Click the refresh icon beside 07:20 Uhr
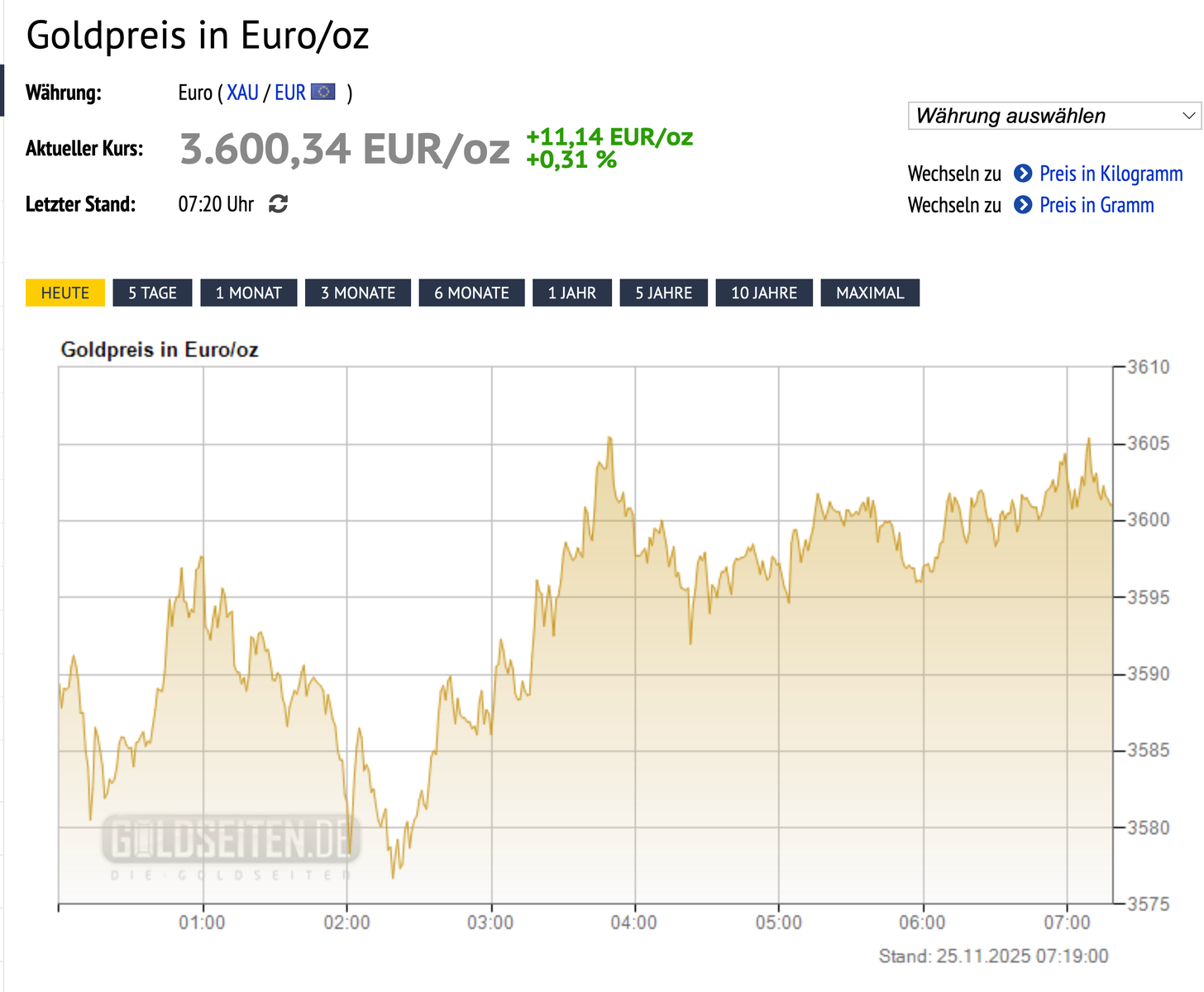This screenshot has height=992, width=1204. pos(279,204)
